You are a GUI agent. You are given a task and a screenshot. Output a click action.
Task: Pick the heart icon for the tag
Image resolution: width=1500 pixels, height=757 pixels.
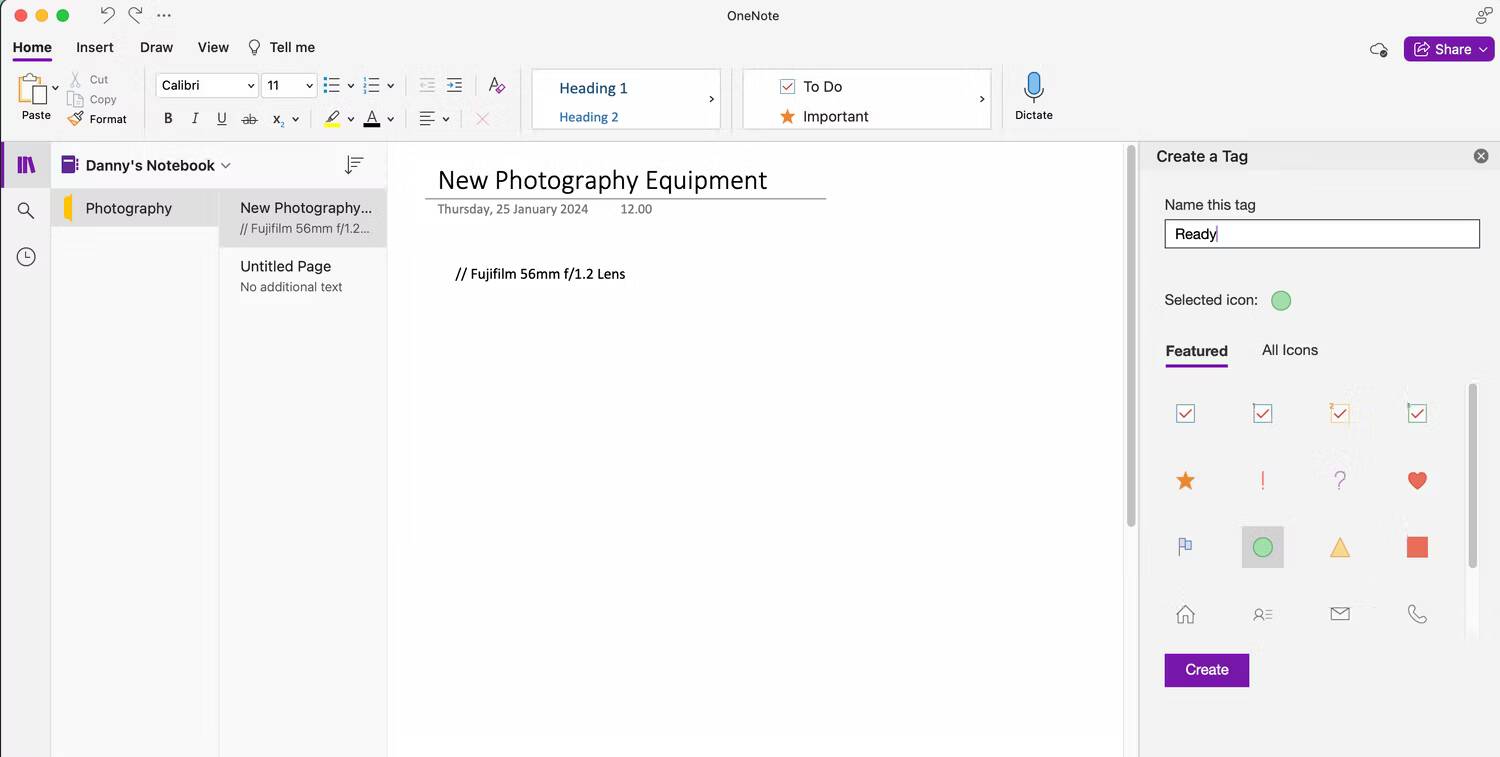coord(1417,480)
